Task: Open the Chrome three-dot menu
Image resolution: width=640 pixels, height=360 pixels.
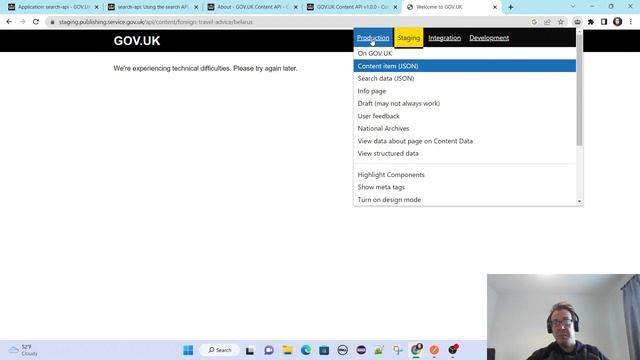Action: click(x=631, y=22)
